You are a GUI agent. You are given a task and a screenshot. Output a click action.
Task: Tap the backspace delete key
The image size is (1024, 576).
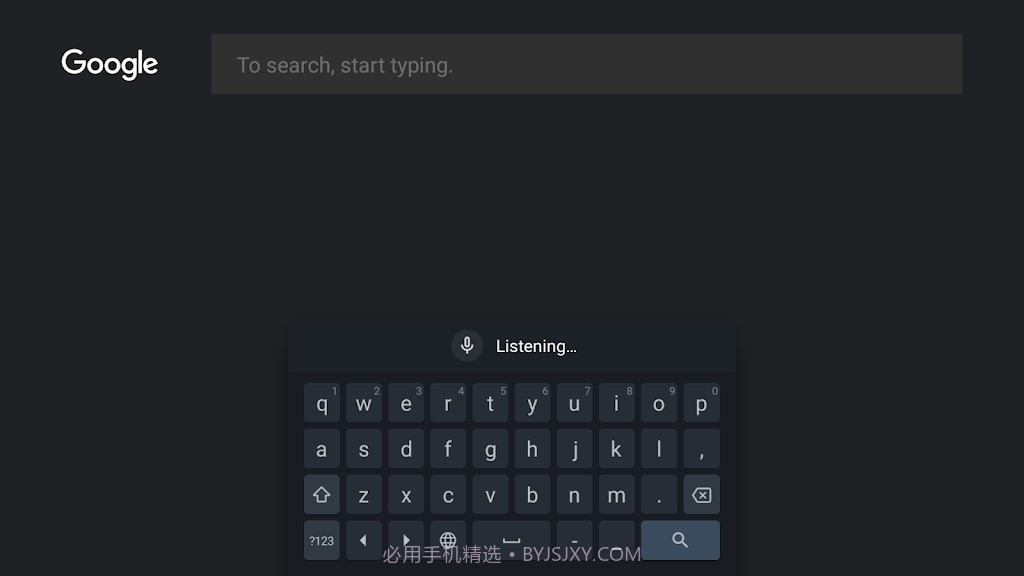point(701,494)
